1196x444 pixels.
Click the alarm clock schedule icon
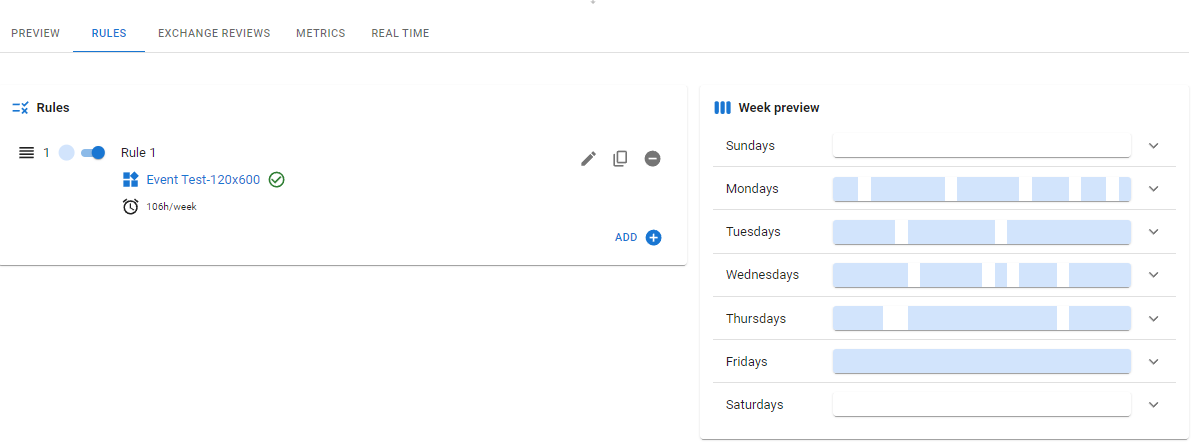pyautogui.click(x=130, y=207)
